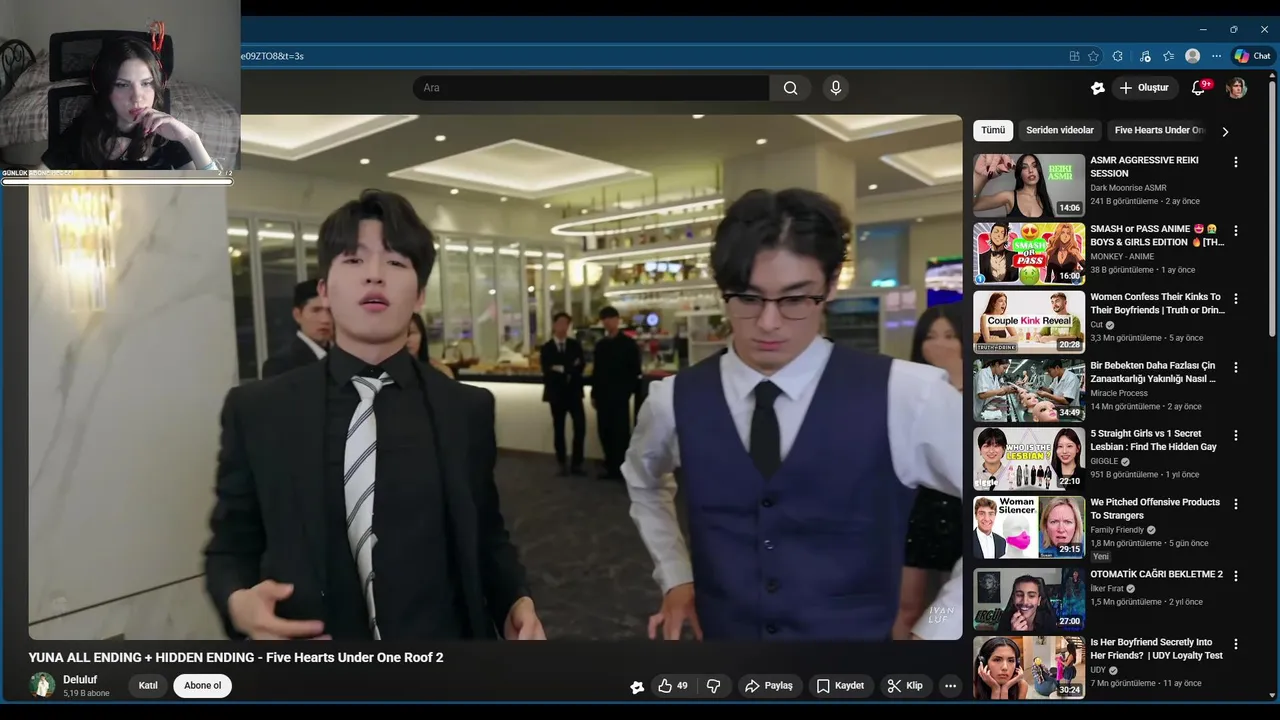Dislike the video with thumbs-down icon
Image resolution: width=1280 pixels, height=720 pixels.
point(714,686)
